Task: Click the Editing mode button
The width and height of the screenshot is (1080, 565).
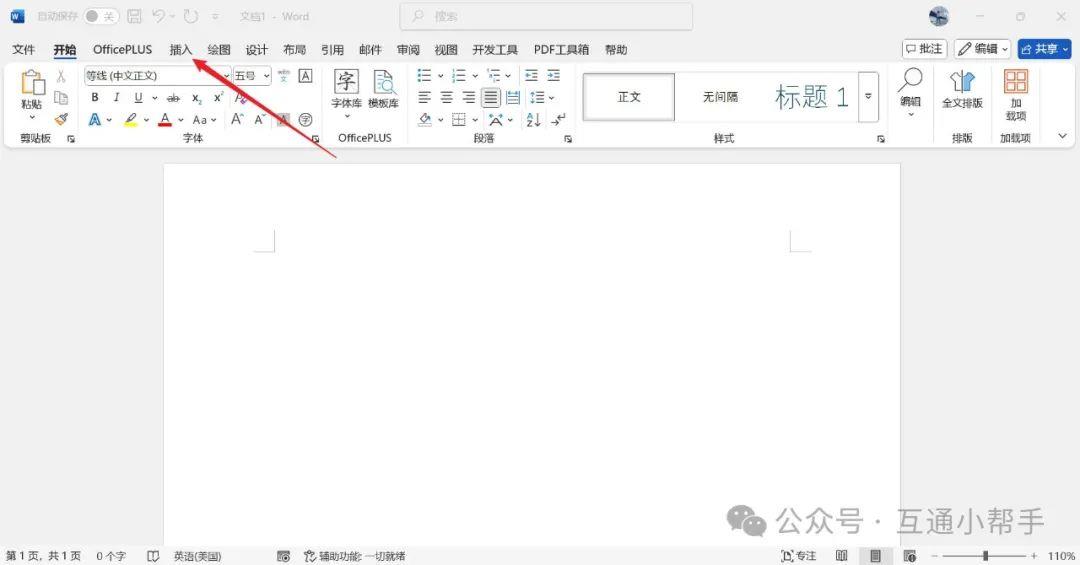Action: point(983,49)
